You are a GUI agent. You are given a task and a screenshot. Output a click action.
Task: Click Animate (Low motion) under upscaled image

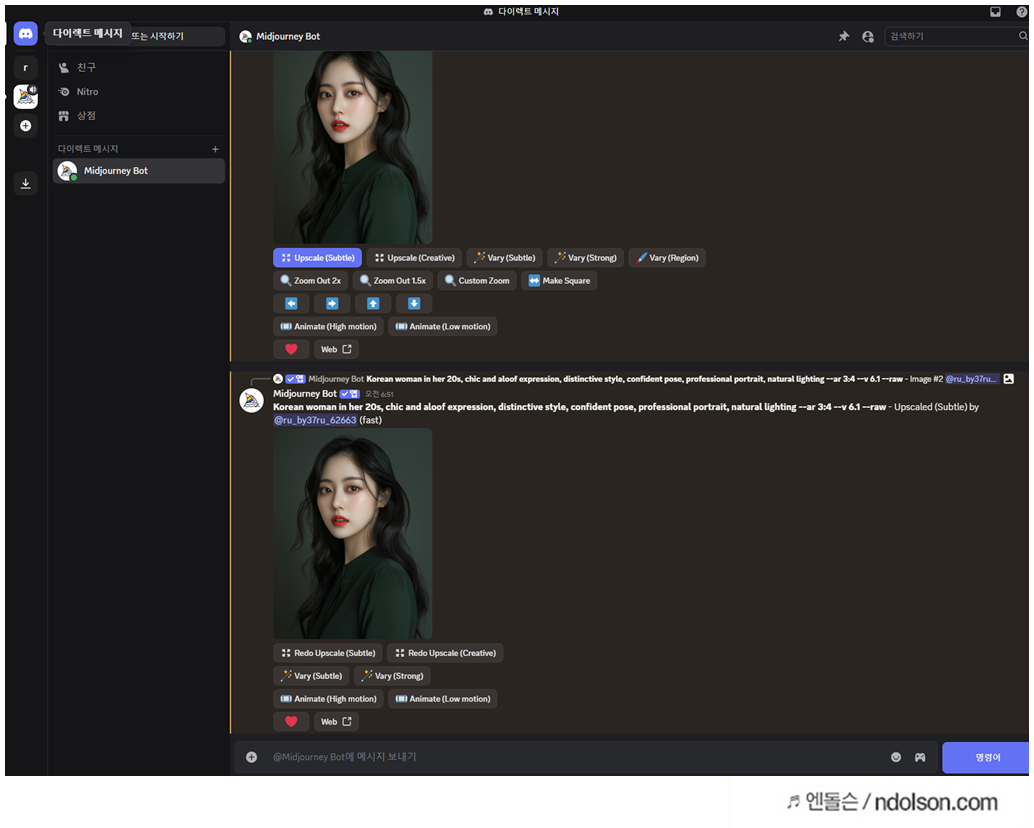point(442,699)
